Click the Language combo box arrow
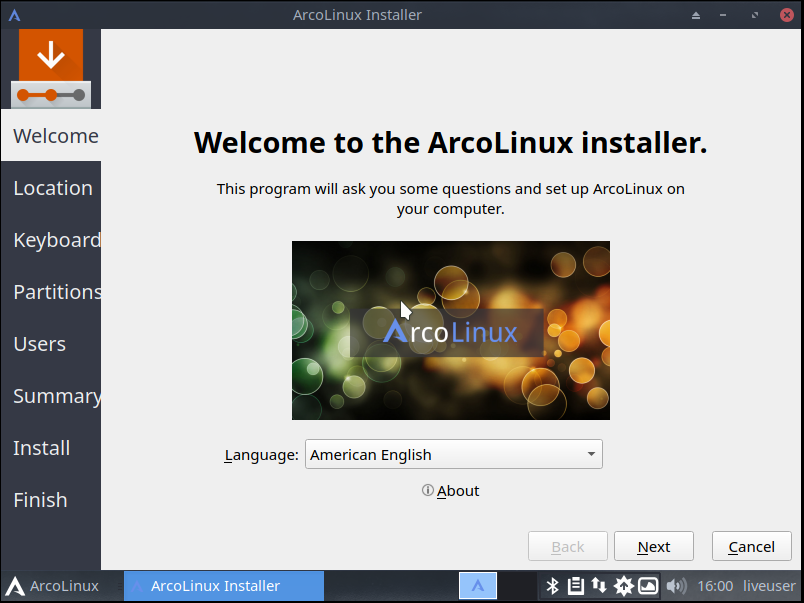 591,455
